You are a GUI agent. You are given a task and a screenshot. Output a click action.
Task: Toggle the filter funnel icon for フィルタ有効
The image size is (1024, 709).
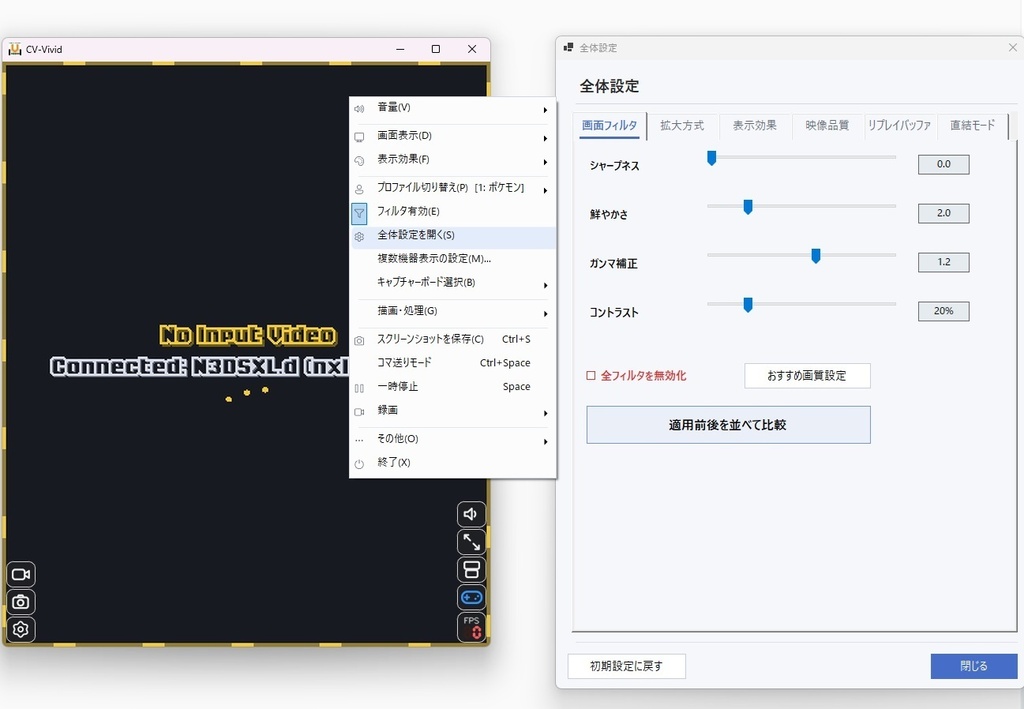[x=359, y=213]
